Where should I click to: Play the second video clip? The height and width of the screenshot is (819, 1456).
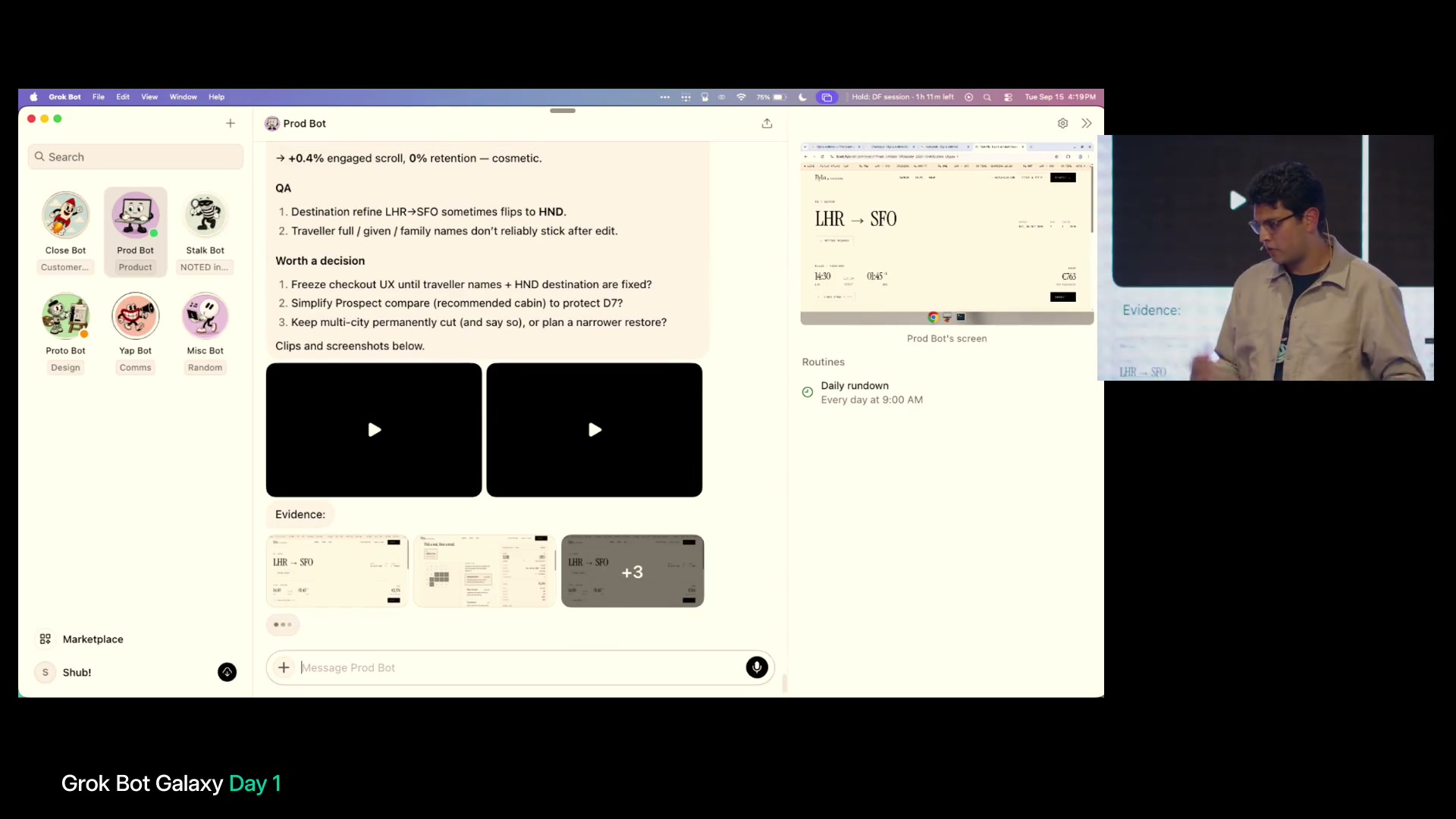pyautogui.click(x=595, y=430)
